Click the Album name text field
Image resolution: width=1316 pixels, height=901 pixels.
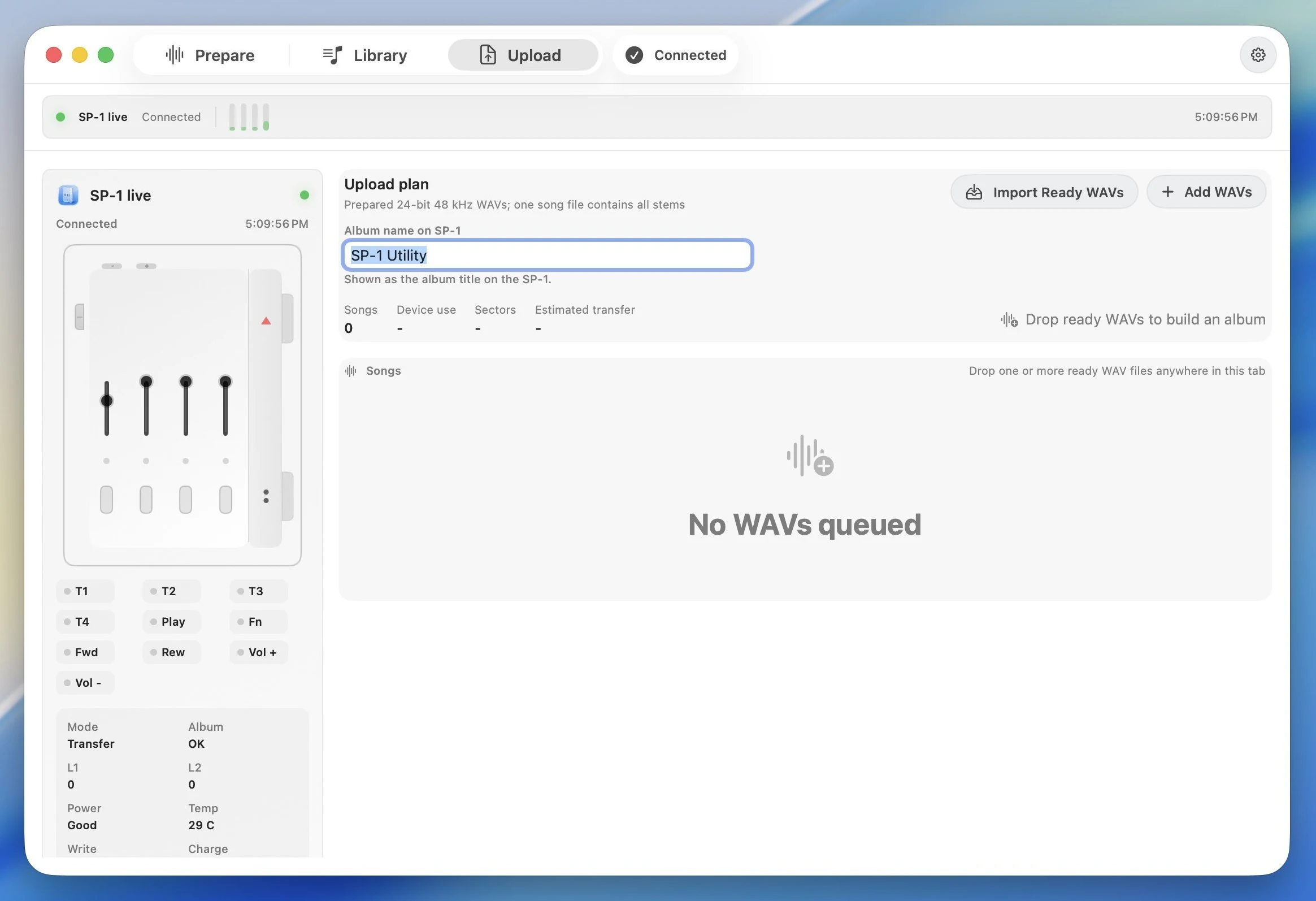coord(547,255)
